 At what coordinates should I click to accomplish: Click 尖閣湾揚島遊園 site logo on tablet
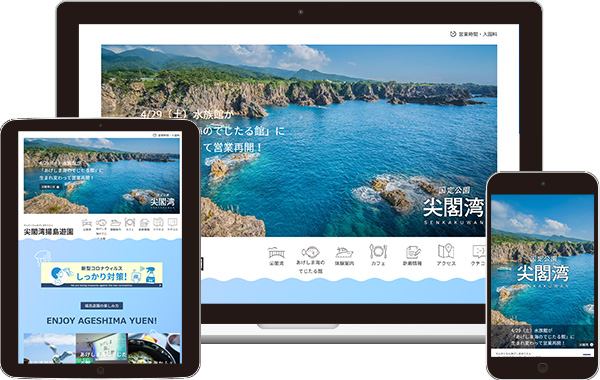coord(48,232)
